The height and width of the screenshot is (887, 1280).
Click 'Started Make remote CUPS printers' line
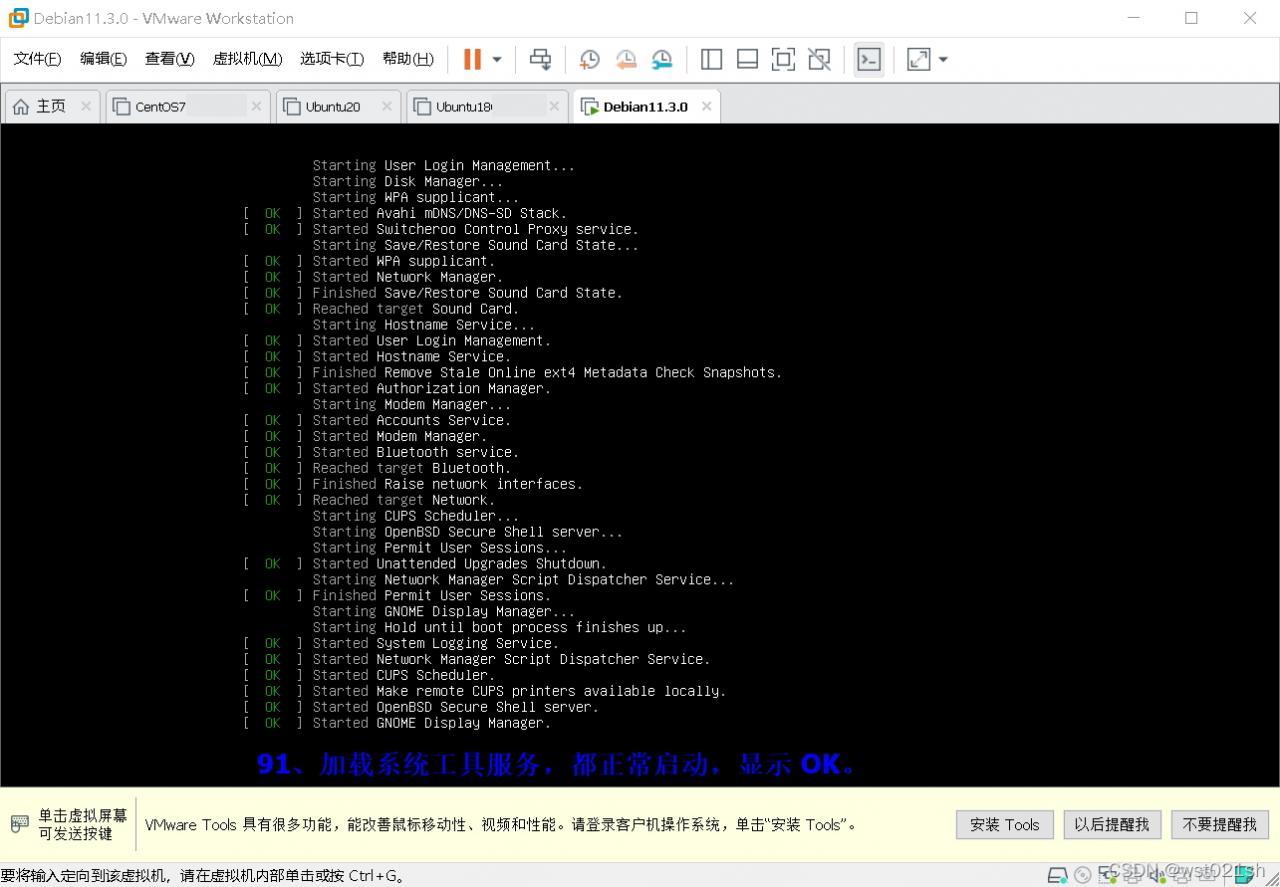pos(520,691)
